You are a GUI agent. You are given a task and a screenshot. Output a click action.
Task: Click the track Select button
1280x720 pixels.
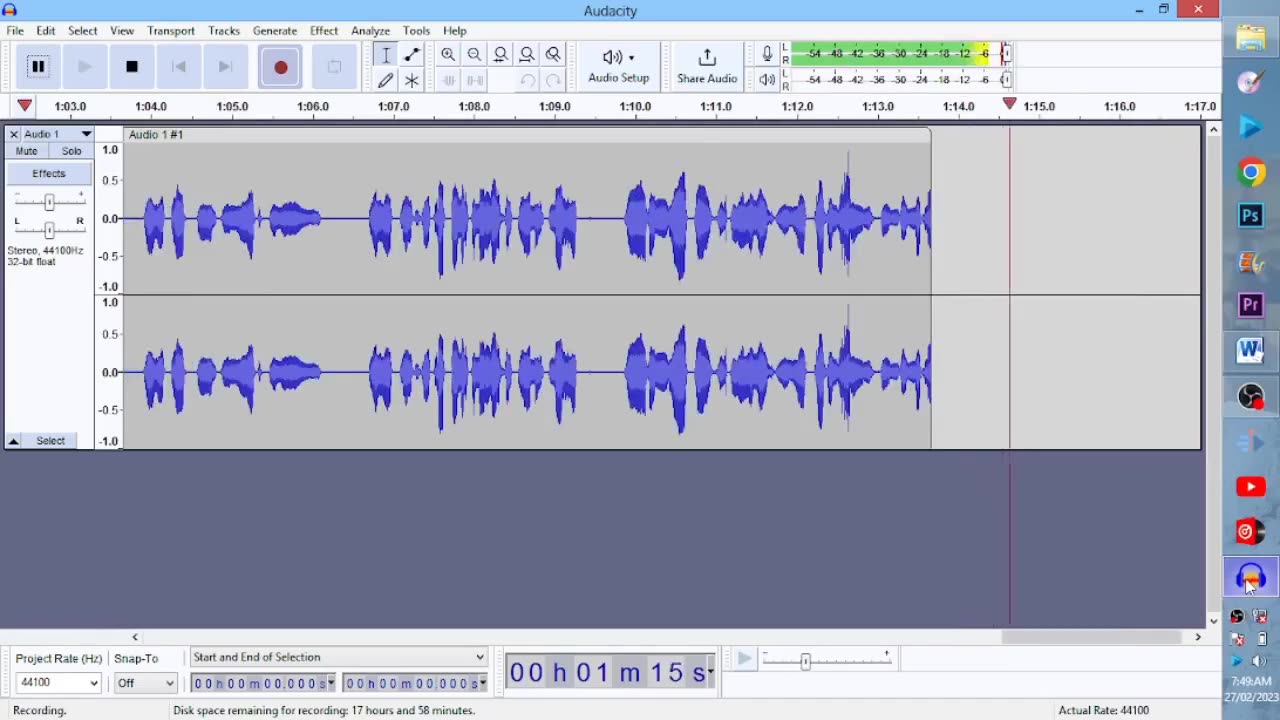point(51,441)
